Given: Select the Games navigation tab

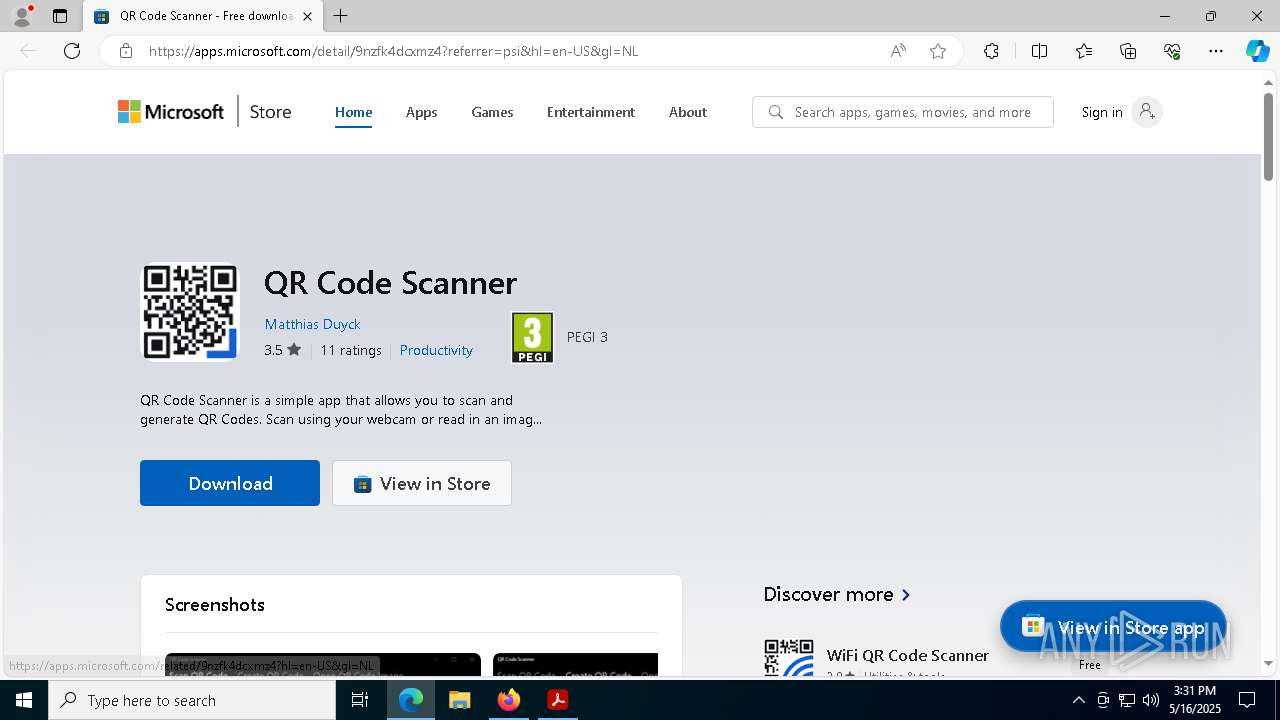Looking at the screenshot, I should coord(492,112).
